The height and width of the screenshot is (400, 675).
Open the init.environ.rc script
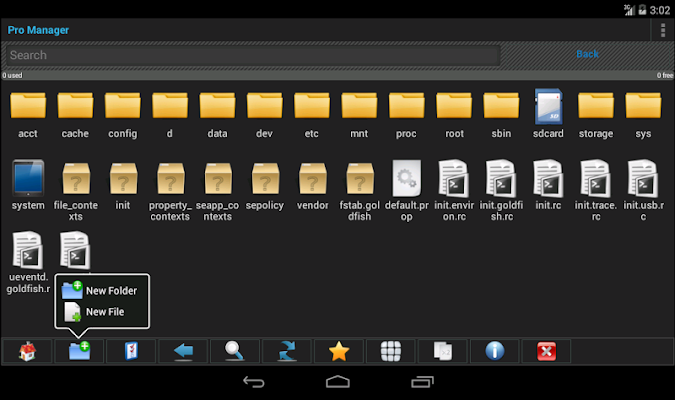[454, 190]
